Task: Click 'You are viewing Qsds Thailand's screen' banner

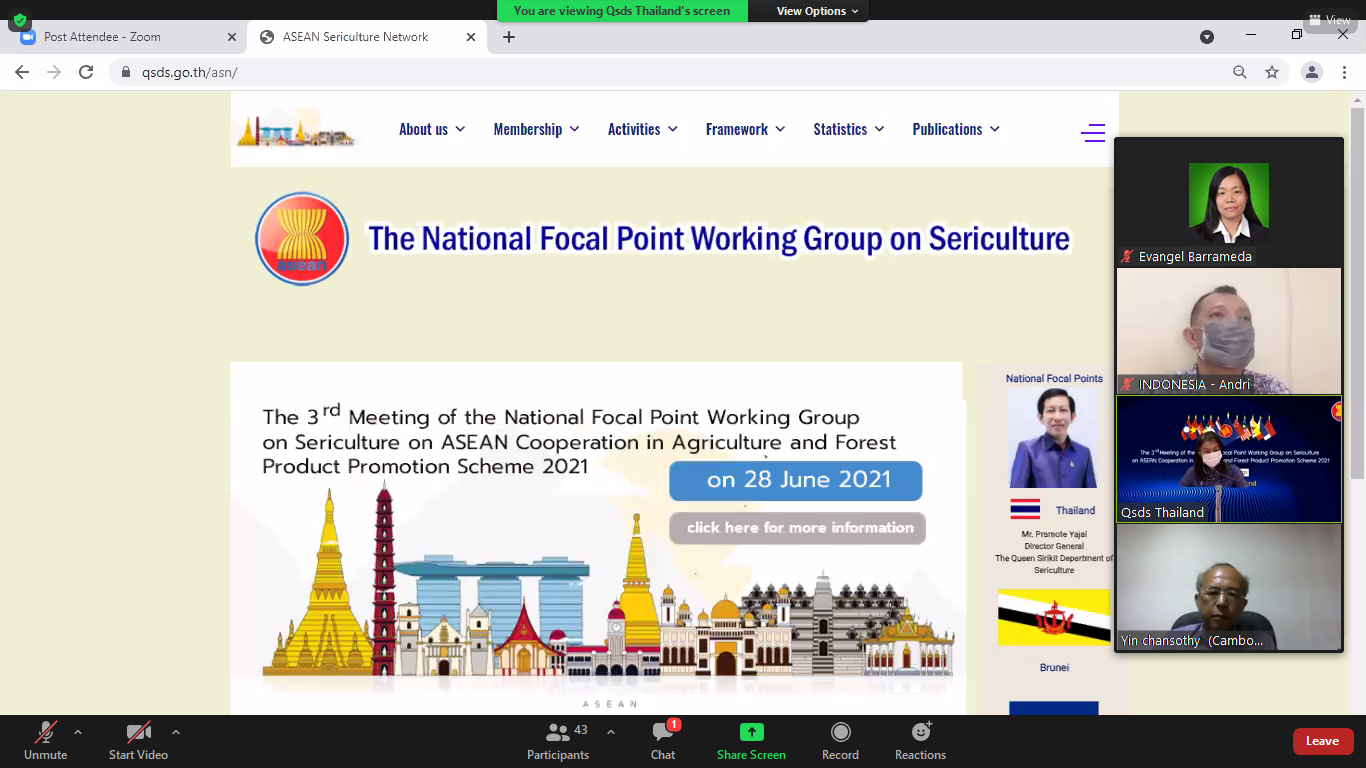Action: click(622, 11)
